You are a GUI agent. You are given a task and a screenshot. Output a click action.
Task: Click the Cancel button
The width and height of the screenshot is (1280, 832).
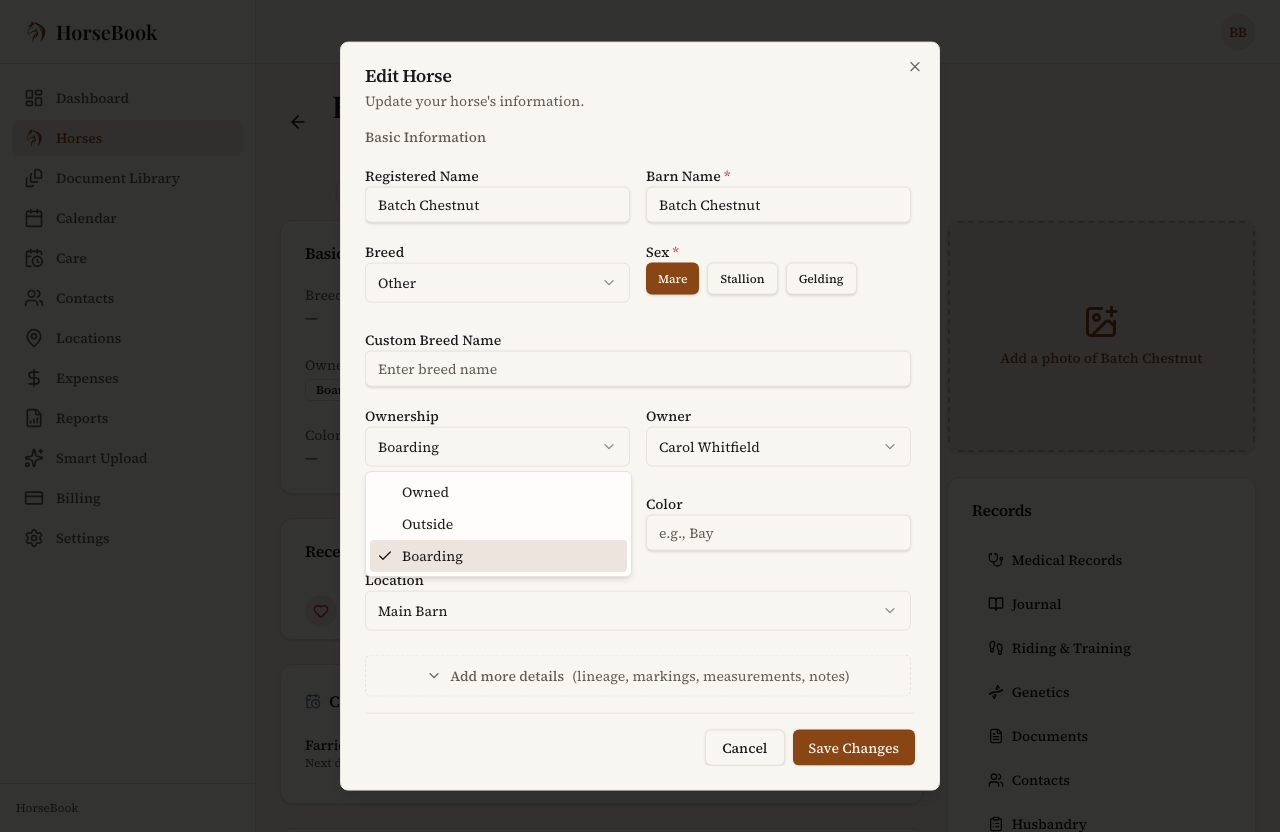(745, 748)
